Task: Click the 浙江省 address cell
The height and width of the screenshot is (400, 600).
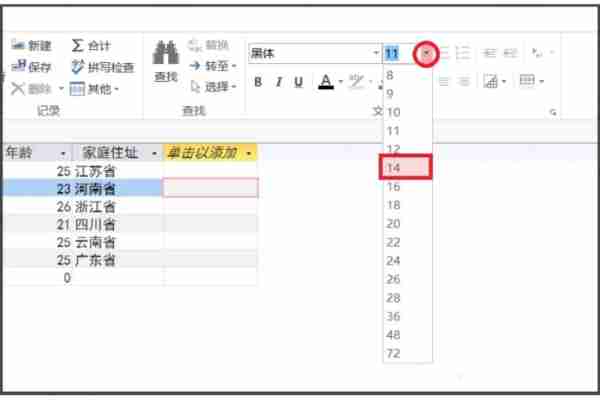Action: pos(117,207)
